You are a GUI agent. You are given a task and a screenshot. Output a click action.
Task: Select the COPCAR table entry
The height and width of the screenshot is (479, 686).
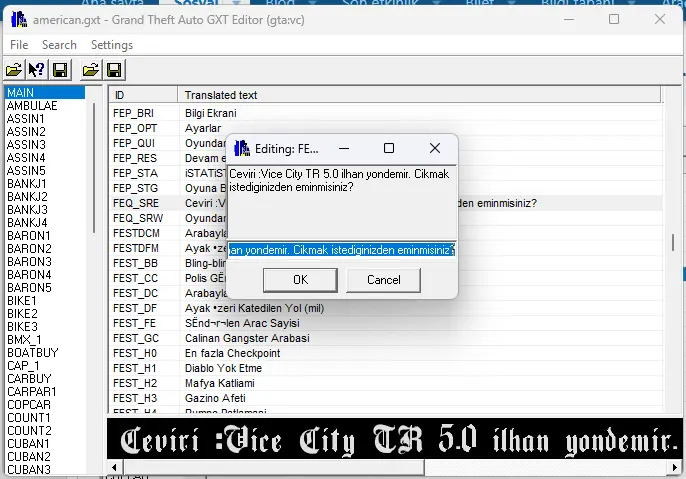pyautogui.click(x=29, y=405)
